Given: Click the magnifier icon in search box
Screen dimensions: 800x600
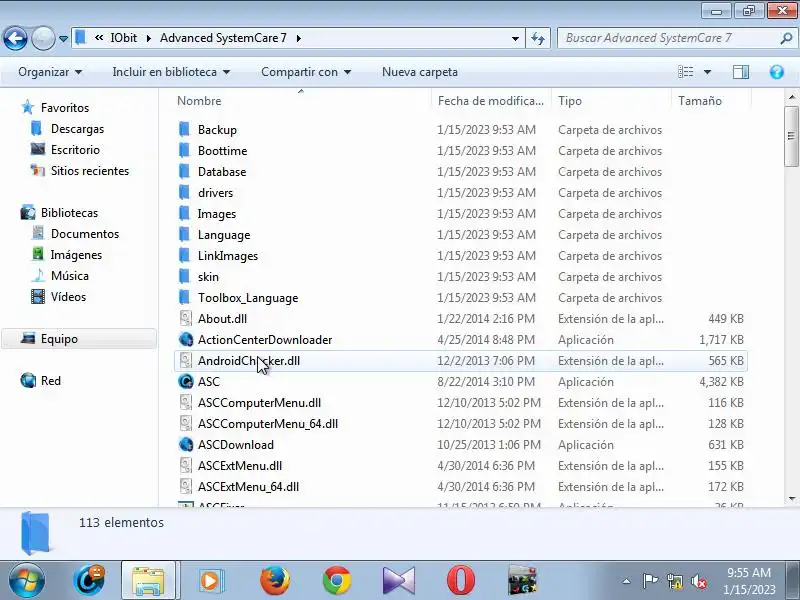Looking at the screenshot, I should click(x=786, y=38).
